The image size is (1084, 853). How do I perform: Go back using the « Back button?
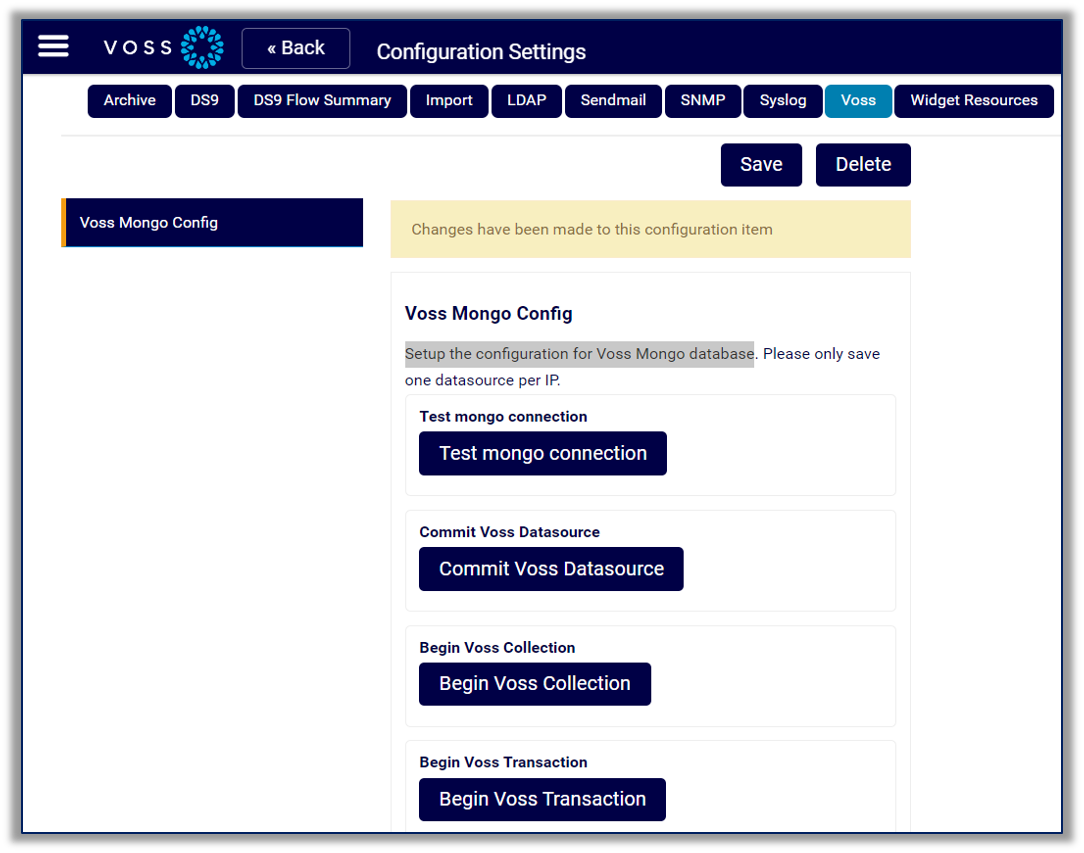coord(295,47)
